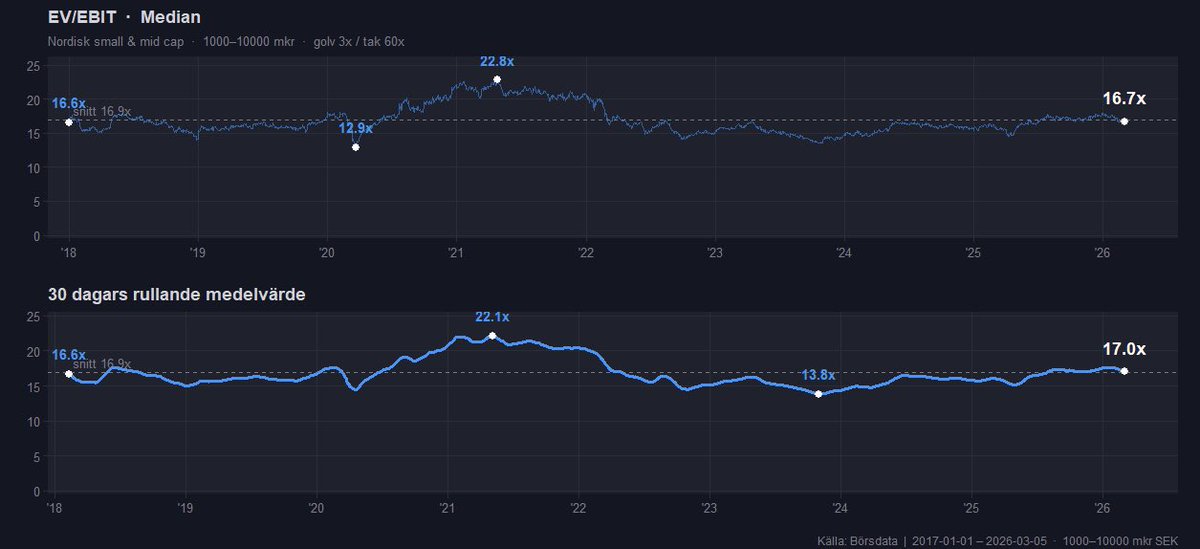Screen dimensions: 1200x549
Task: Click "golv 3x / tak 60x" in the subtitle
Action: pyautogui.click(x=359, y=43)
